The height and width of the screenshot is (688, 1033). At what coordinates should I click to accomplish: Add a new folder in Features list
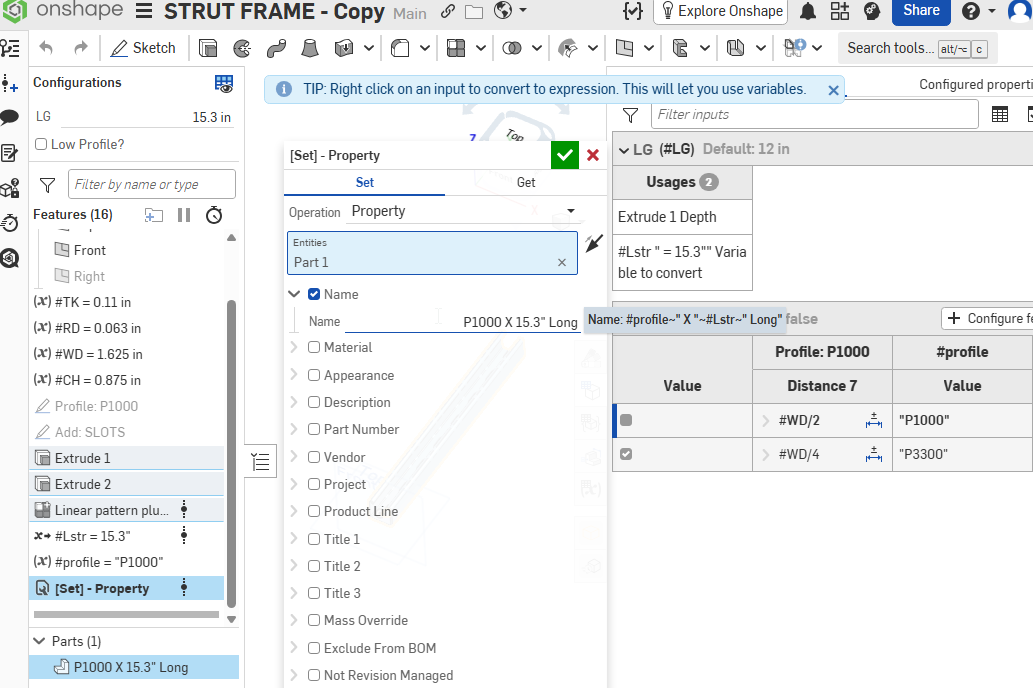[x=154, y=215]
